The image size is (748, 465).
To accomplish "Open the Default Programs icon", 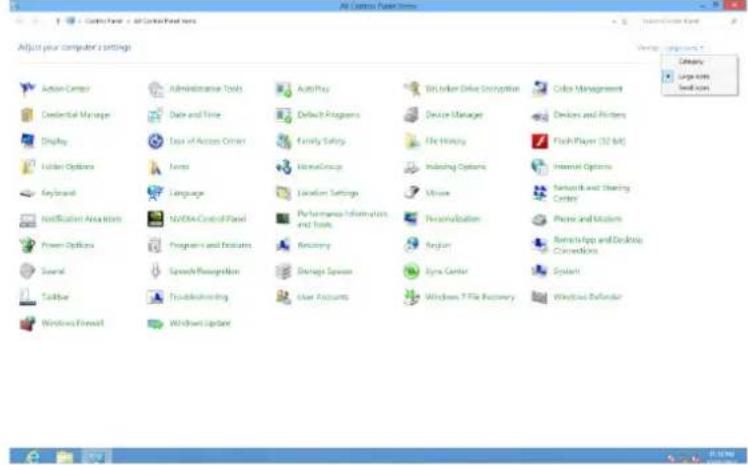I will click(283, 115).
